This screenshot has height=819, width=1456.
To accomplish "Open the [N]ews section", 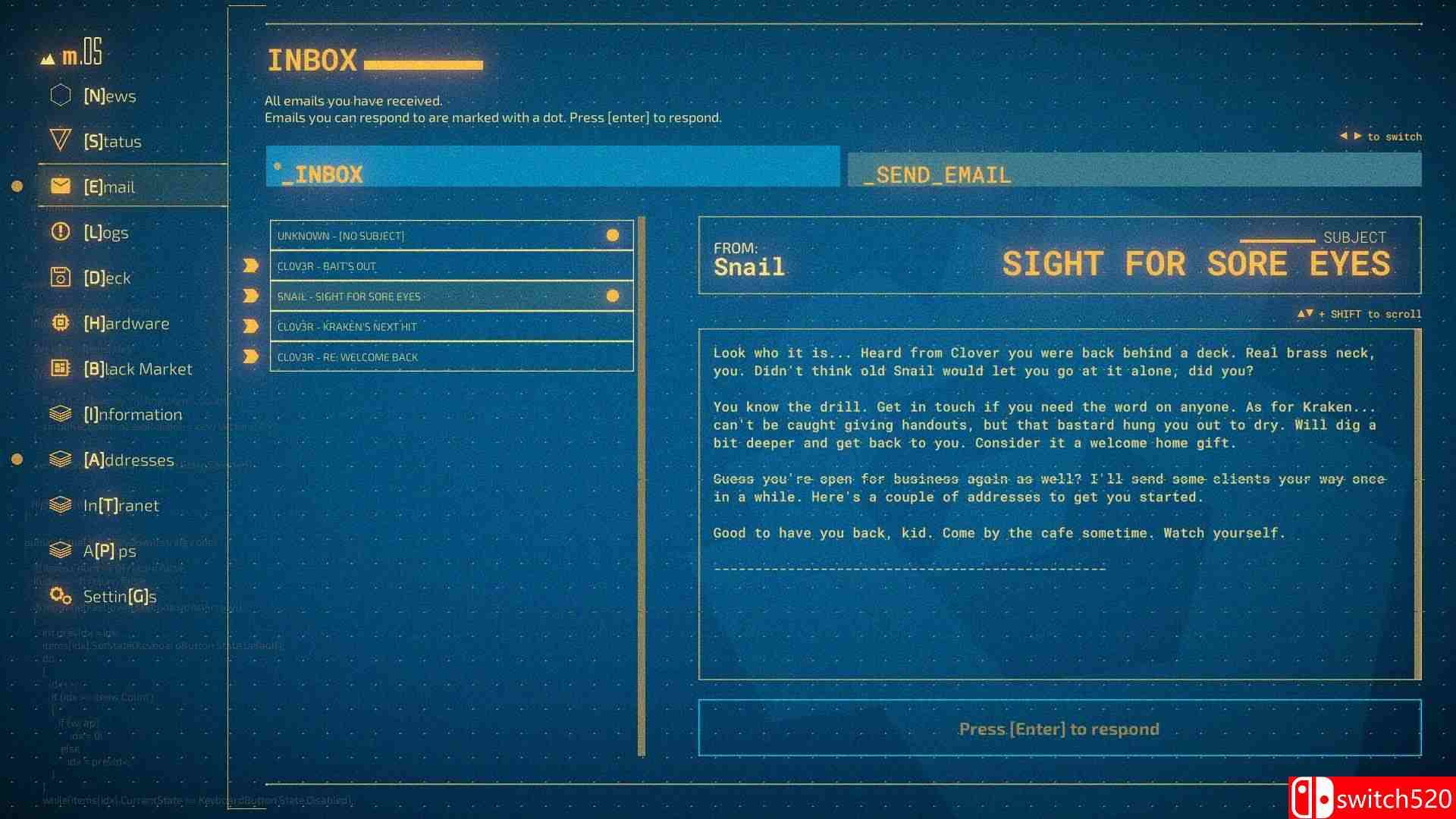I will pos(108,95).
